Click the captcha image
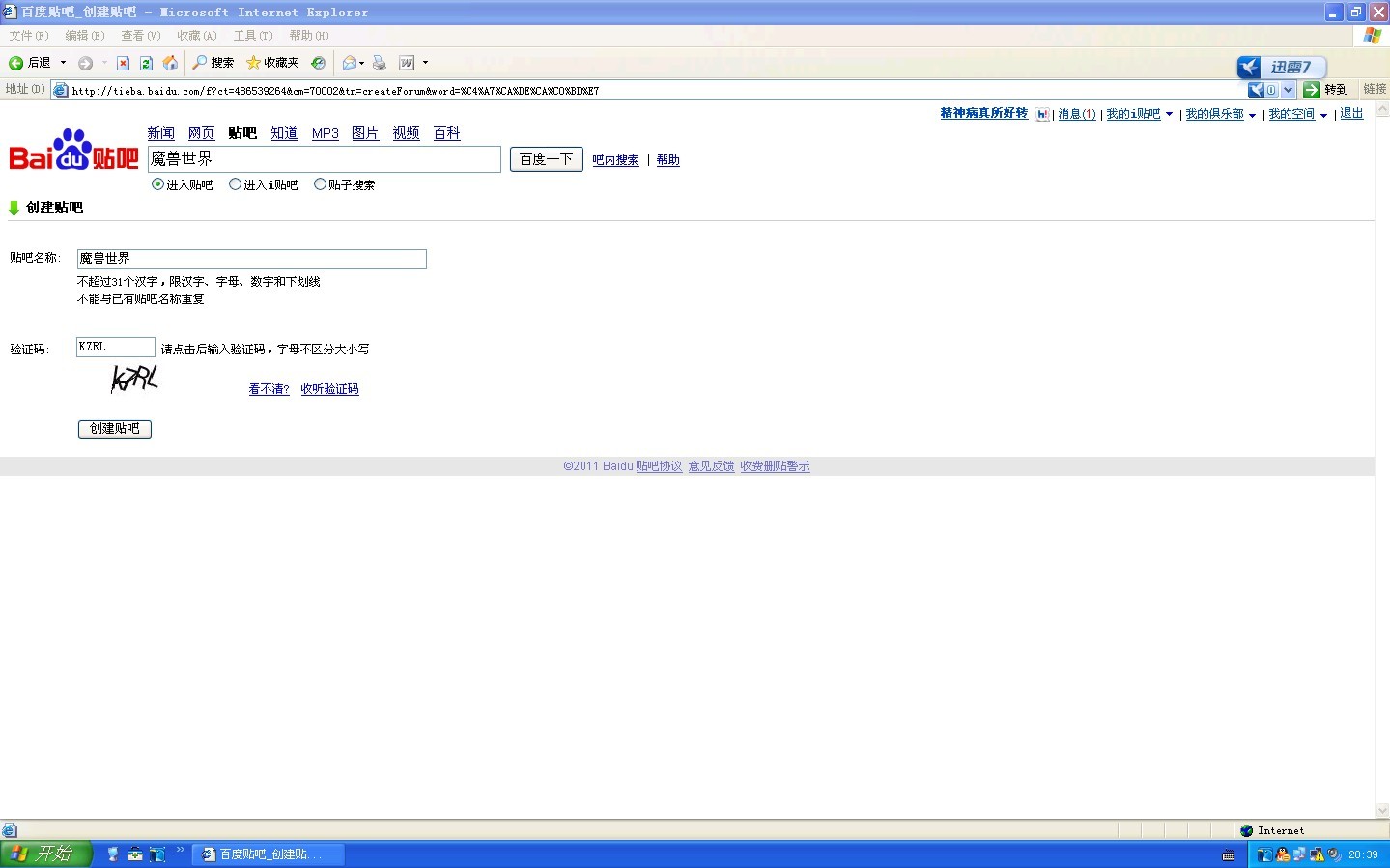Image resolution: width=1390 pixels, height=868 pixels. 134,379
